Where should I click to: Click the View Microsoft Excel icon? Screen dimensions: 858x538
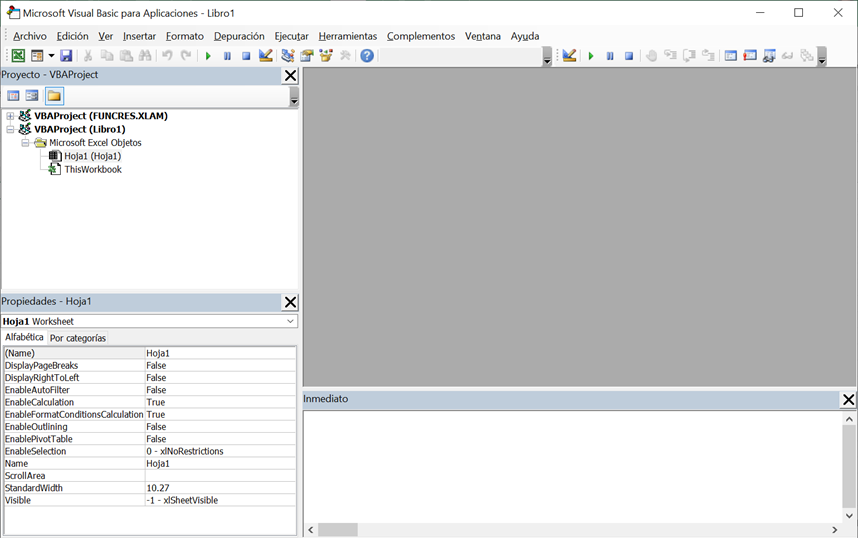pos(18,55)
